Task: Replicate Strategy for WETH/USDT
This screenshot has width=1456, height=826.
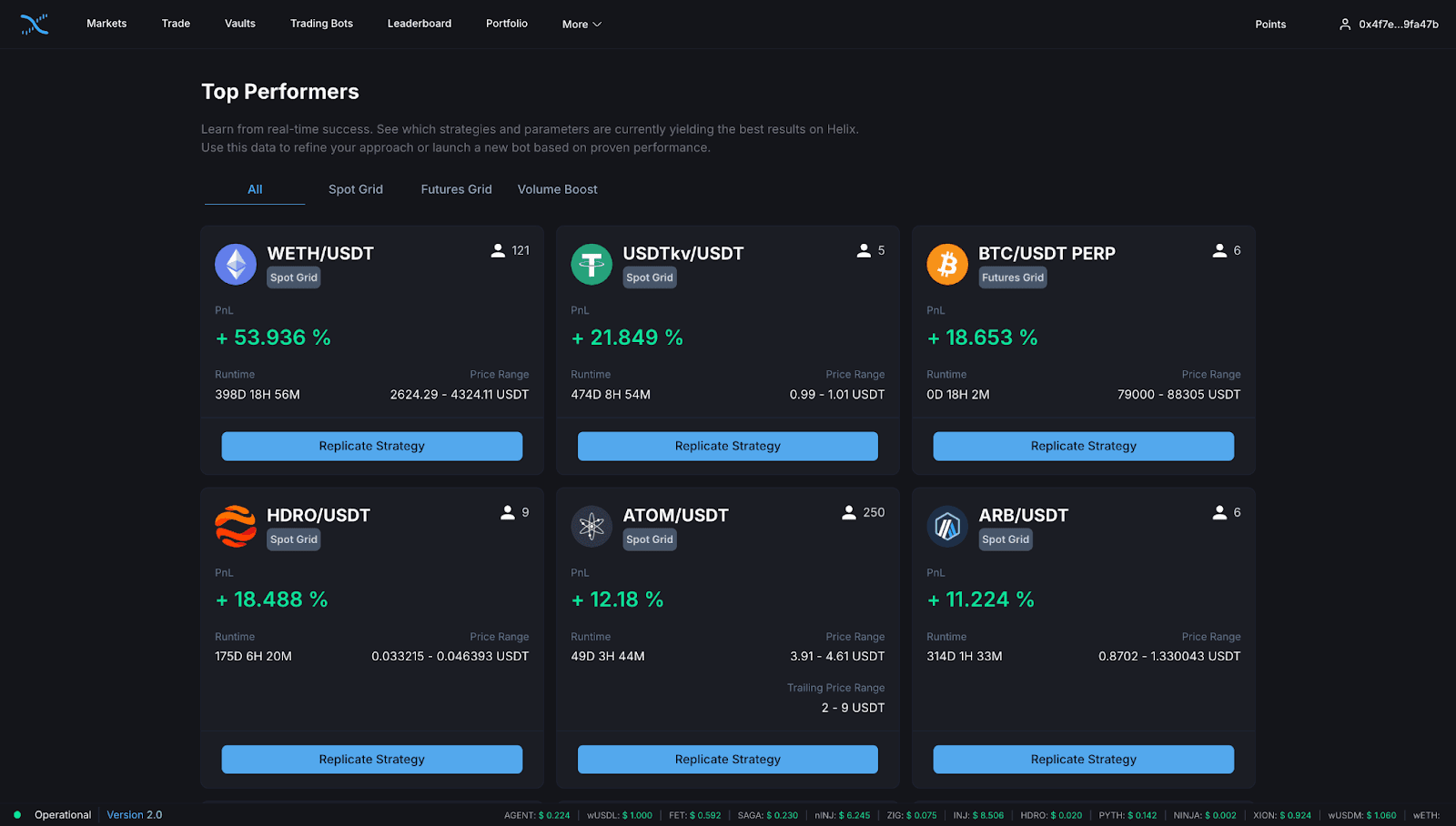Action: click(x=372, y=446)
